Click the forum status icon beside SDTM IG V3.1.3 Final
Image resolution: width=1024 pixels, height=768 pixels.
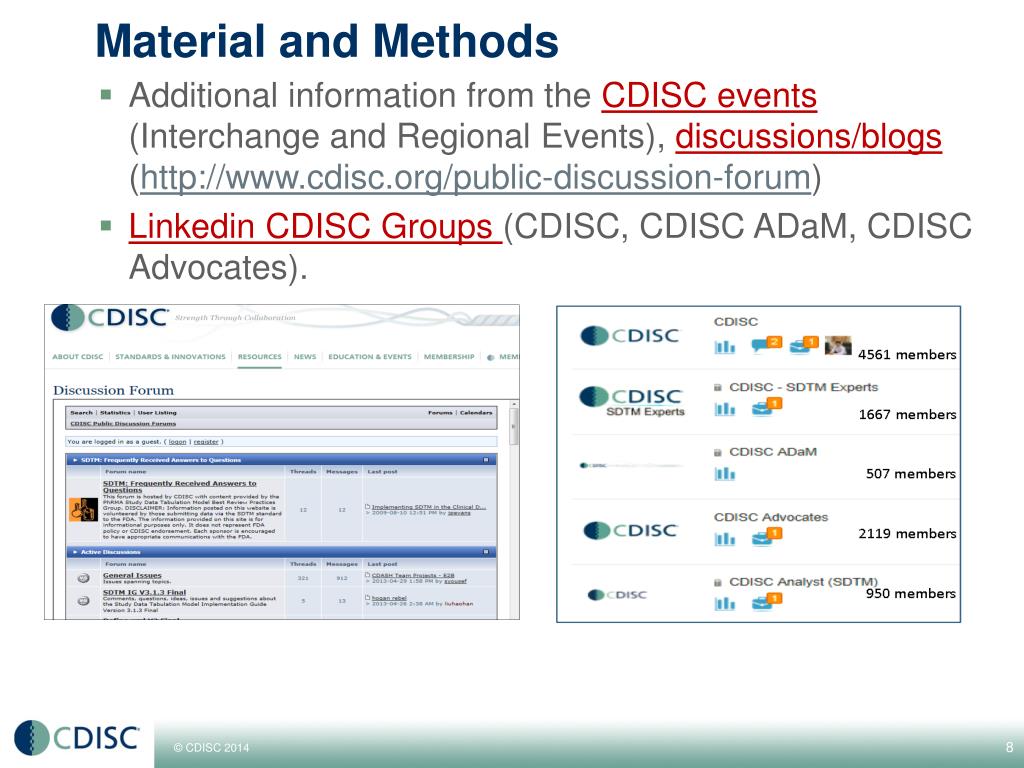click(x=83, y=601)
